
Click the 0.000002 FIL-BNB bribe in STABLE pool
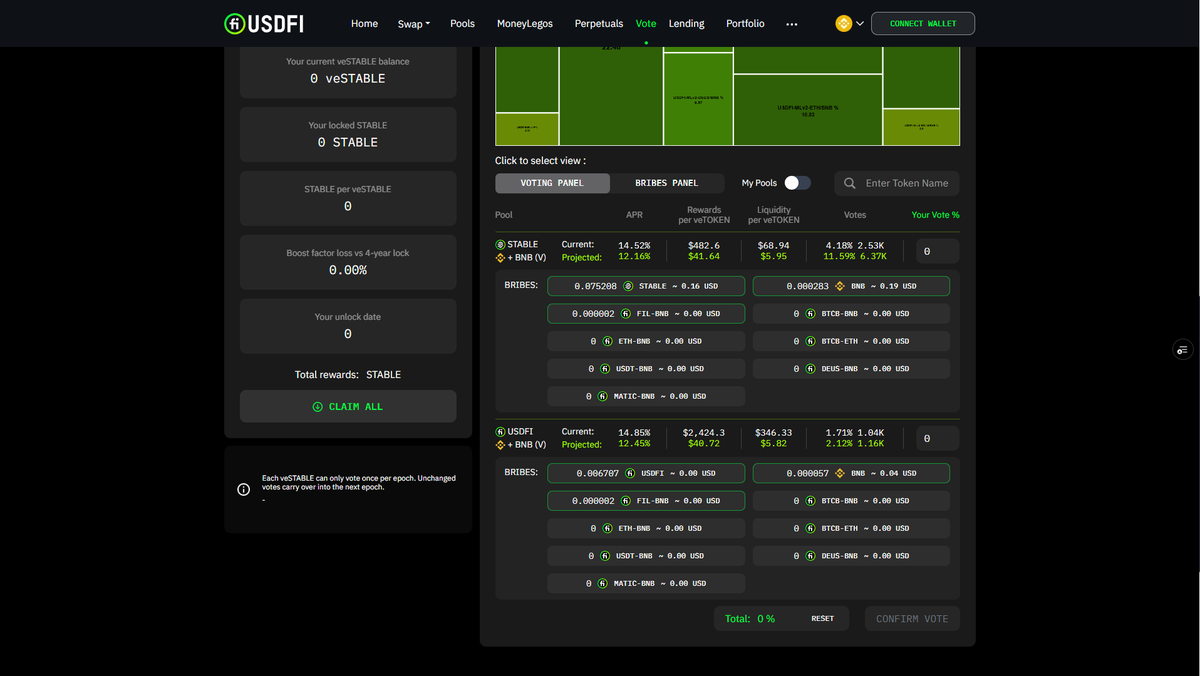coord(646,314)
